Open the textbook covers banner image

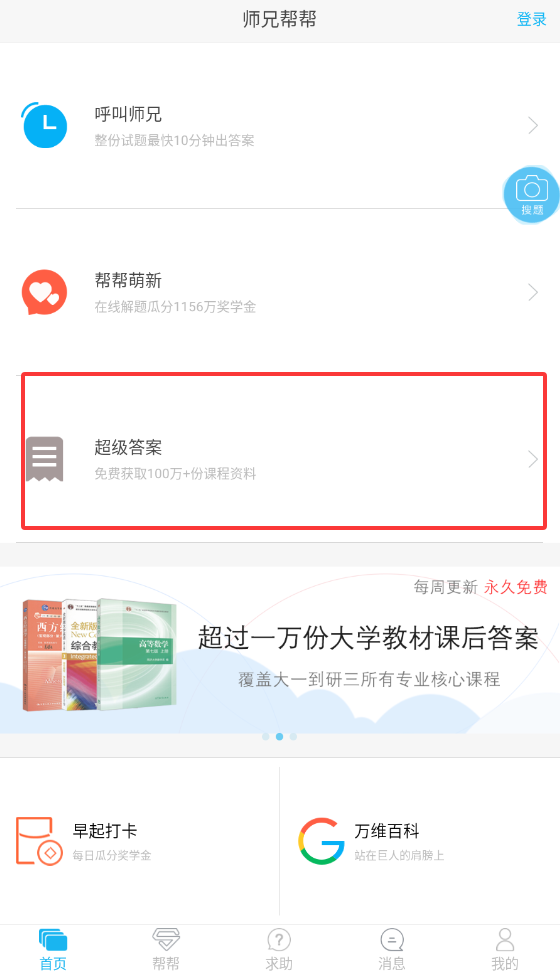99,654
